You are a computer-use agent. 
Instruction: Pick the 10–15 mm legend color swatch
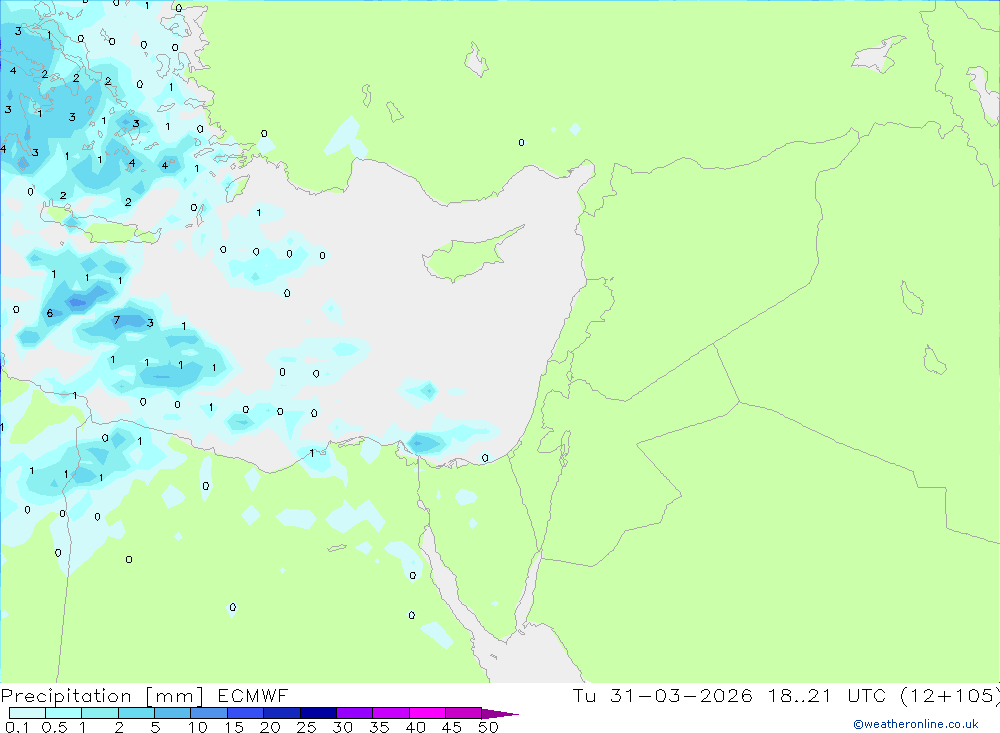coord(209,713)
